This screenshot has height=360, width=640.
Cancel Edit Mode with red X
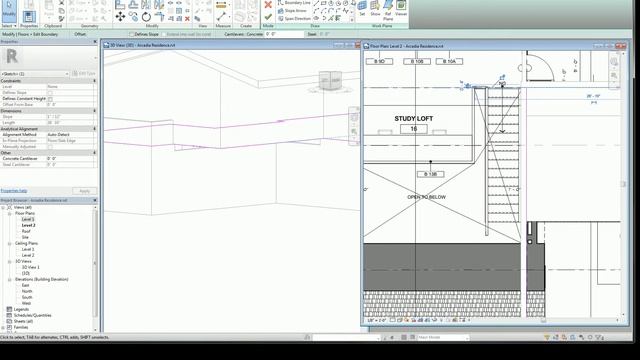268,5
